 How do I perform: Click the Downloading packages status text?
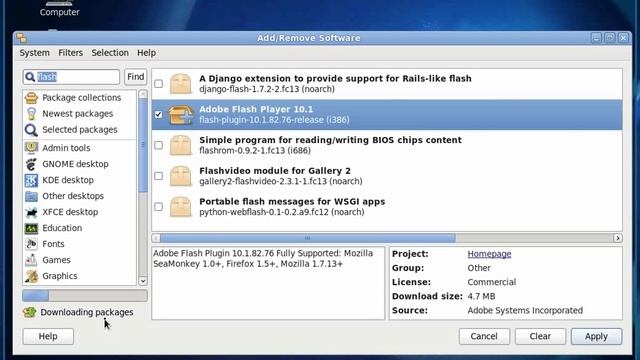coord(87,312)
